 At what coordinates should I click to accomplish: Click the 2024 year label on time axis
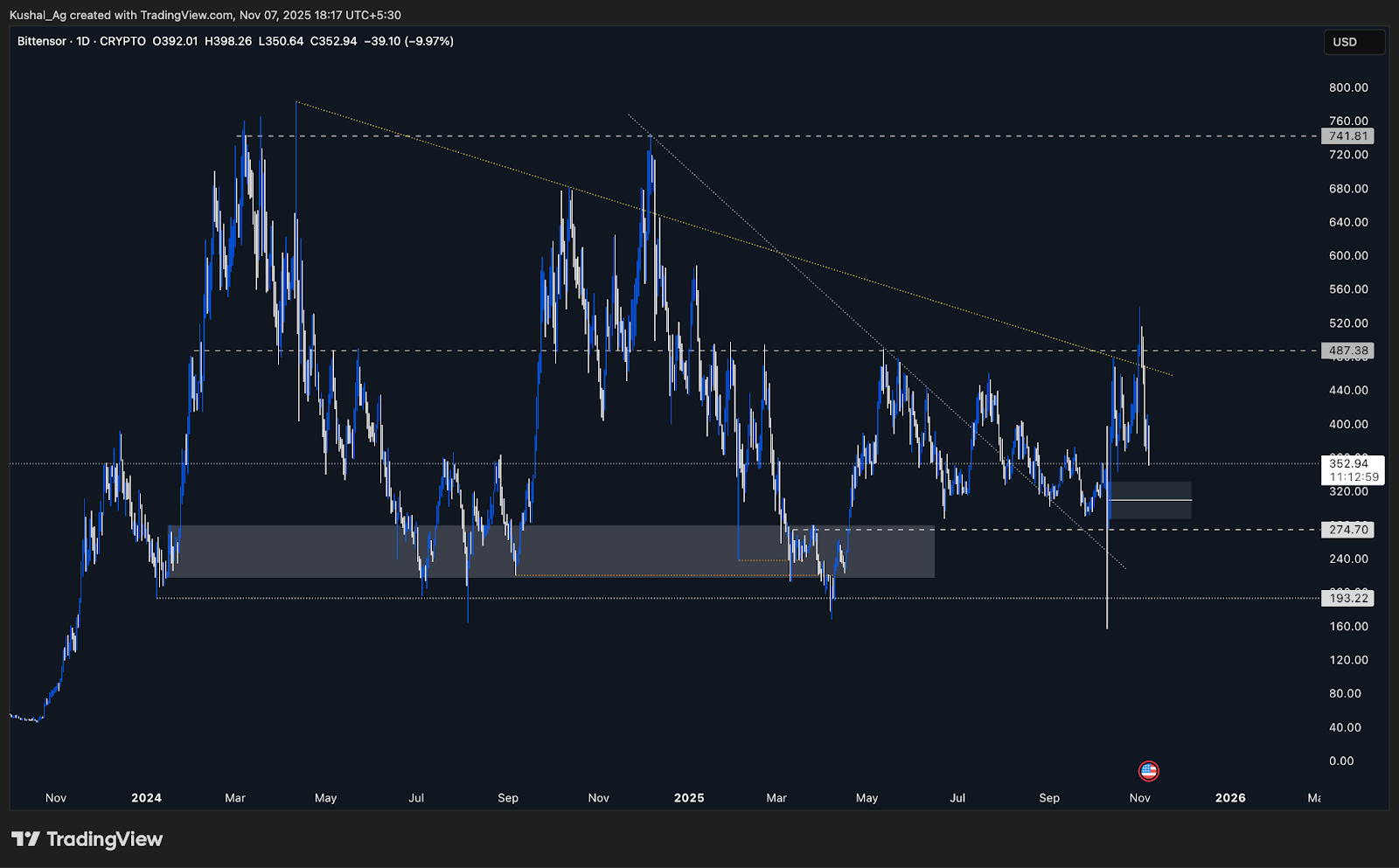tap(146, 797)
